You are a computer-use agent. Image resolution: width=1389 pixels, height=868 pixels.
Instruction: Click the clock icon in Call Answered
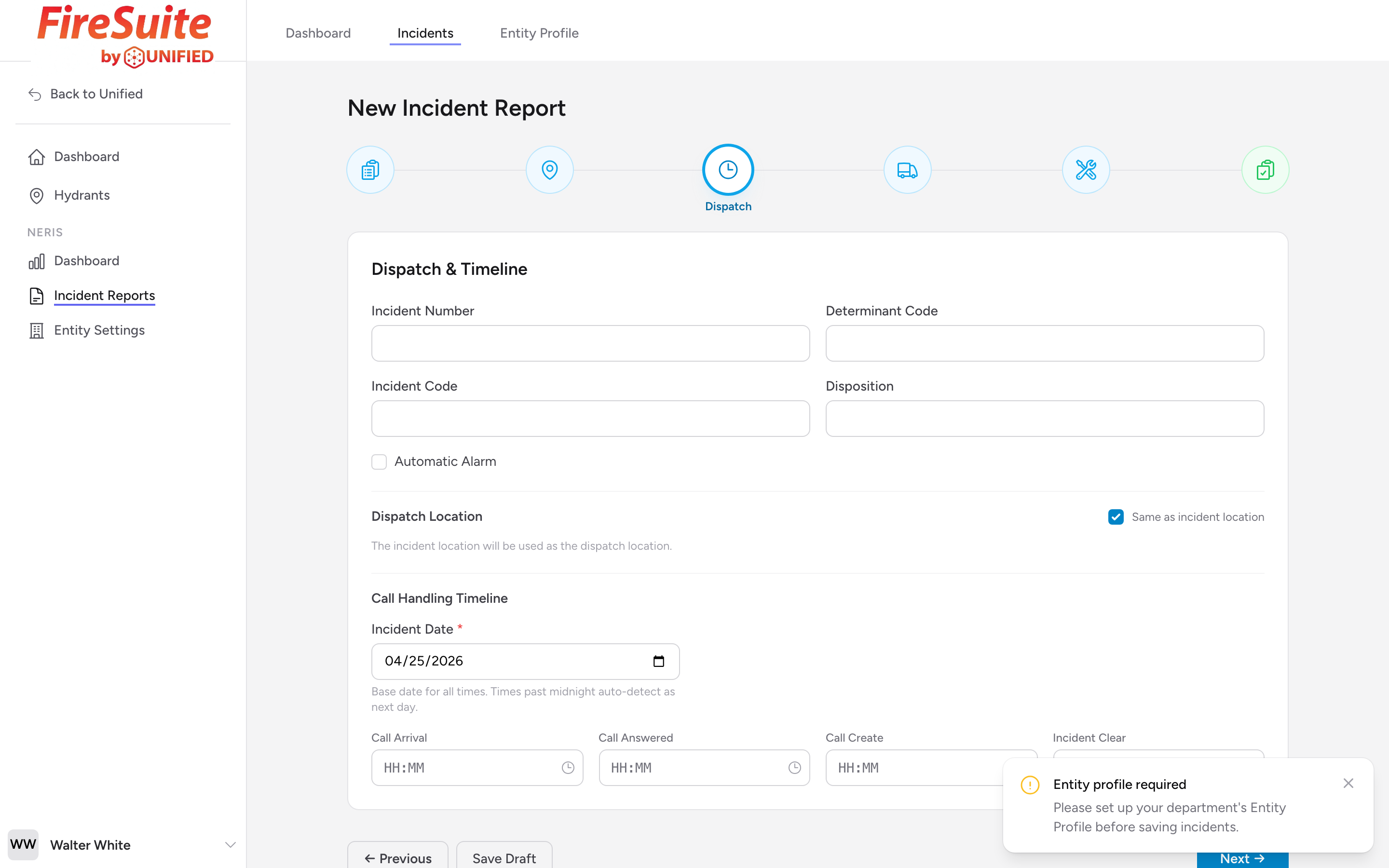pyautogui.click(x=794, y=768)
